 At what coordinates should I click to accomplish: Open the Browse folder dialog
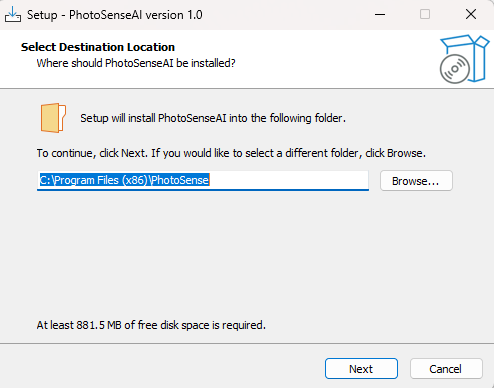pyautogui.click(x=416, y=181)
